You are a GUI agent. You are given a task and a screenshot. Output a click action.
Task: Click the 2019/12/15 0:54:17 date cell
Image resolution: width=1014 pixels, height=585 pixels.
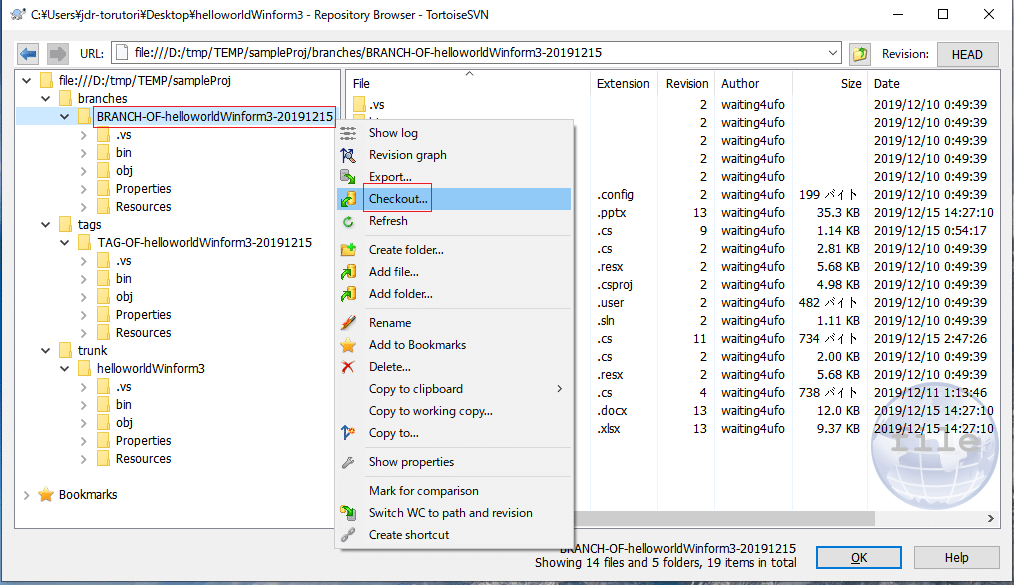[930, 231]
